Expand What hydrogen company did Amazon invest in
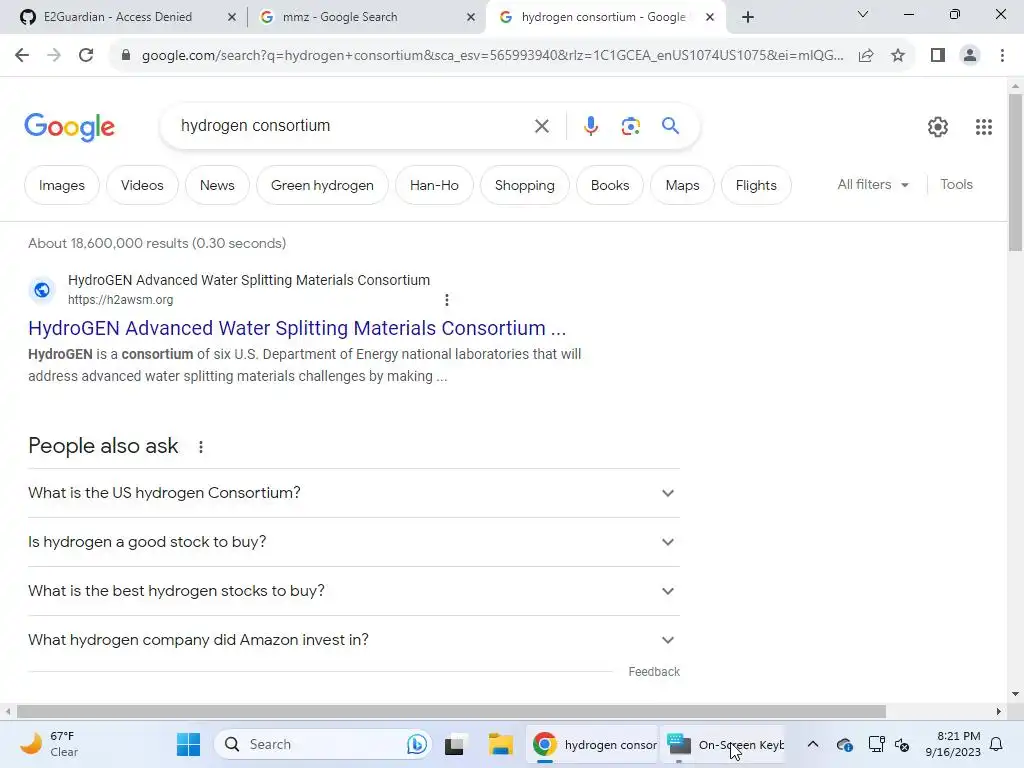Viewport: 1024px width, 768px height. tap(354, 640)
